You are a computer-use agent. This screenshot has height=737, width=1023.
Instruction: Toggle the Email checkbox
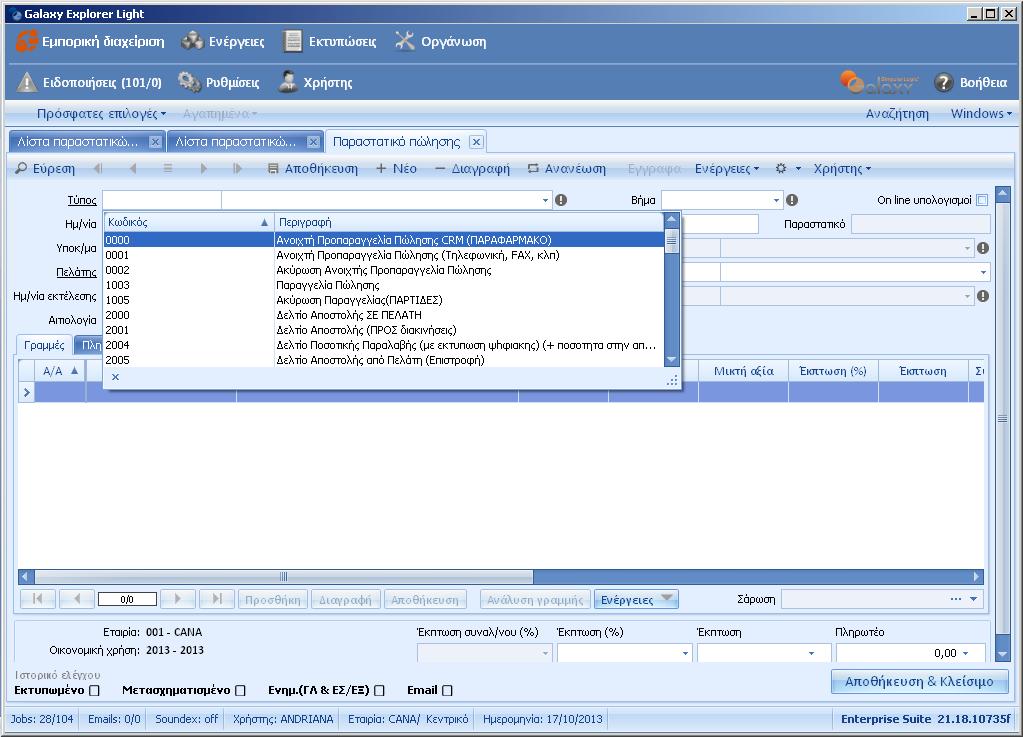tap(448, 690)
